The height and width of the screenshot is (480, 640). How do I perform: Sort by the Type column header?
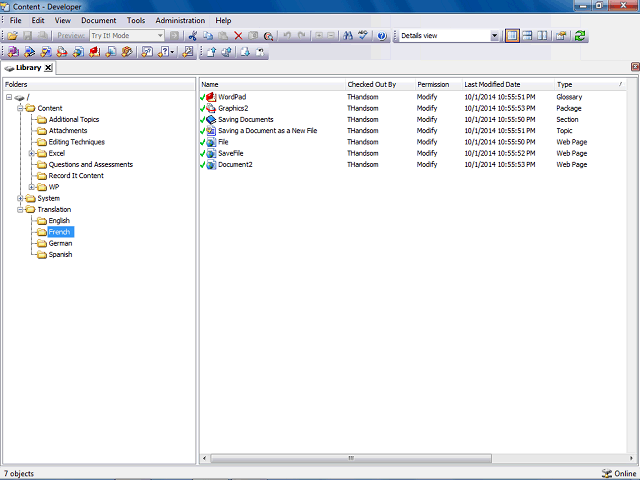click(x=590, y=84)
